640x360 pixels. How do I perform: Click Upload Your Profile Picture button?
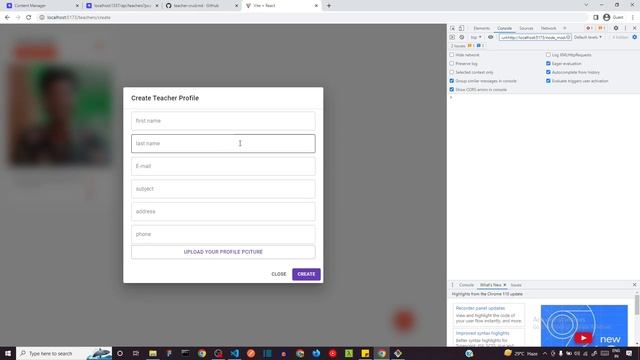(x=223, y=252)
